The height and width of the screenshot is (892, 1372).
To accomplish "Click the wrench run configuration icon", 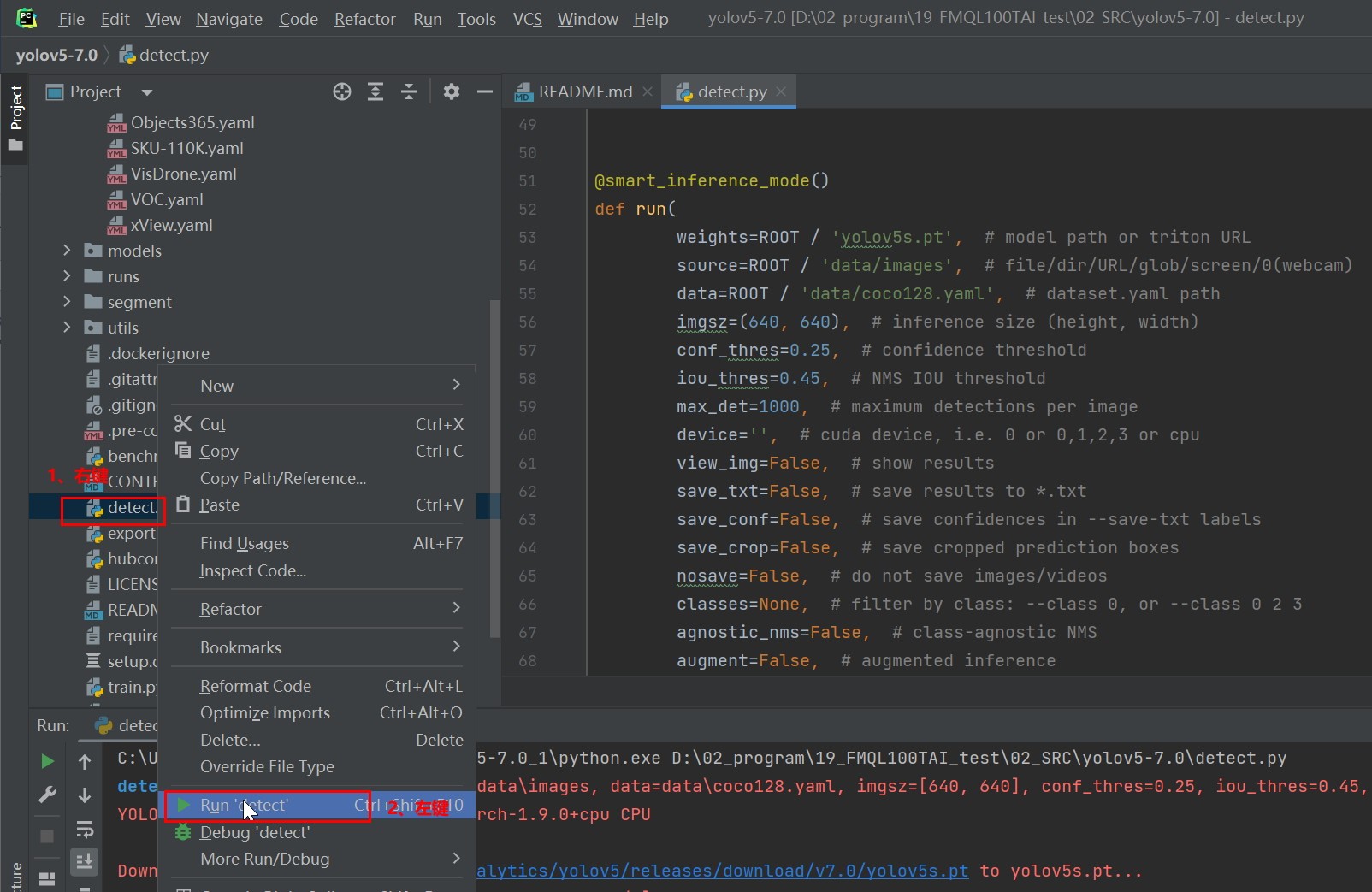I will pyautogui.click(x=47, y=795).
